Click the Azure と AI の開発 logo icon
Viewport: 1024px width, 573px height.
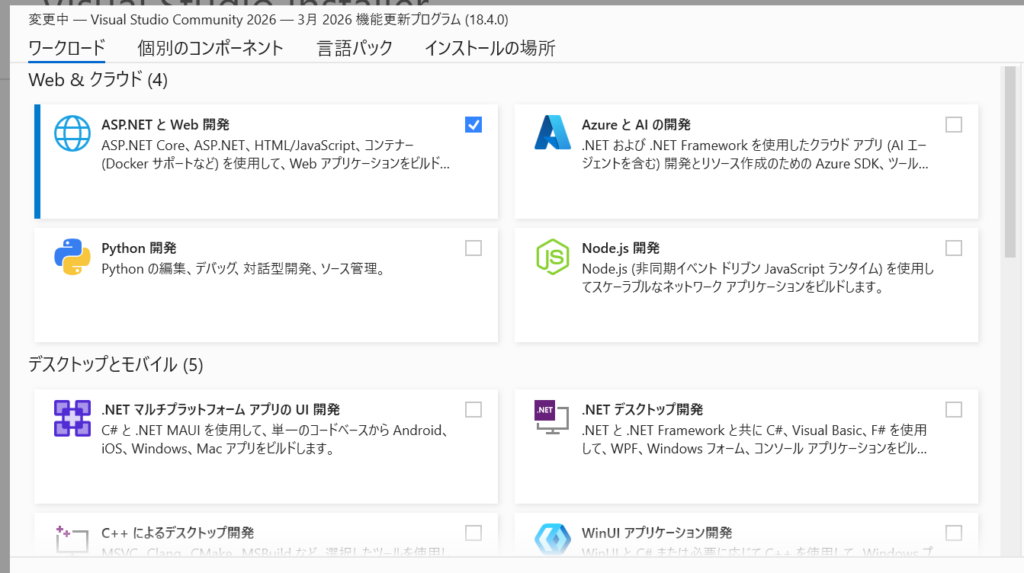tap(552, 133)
